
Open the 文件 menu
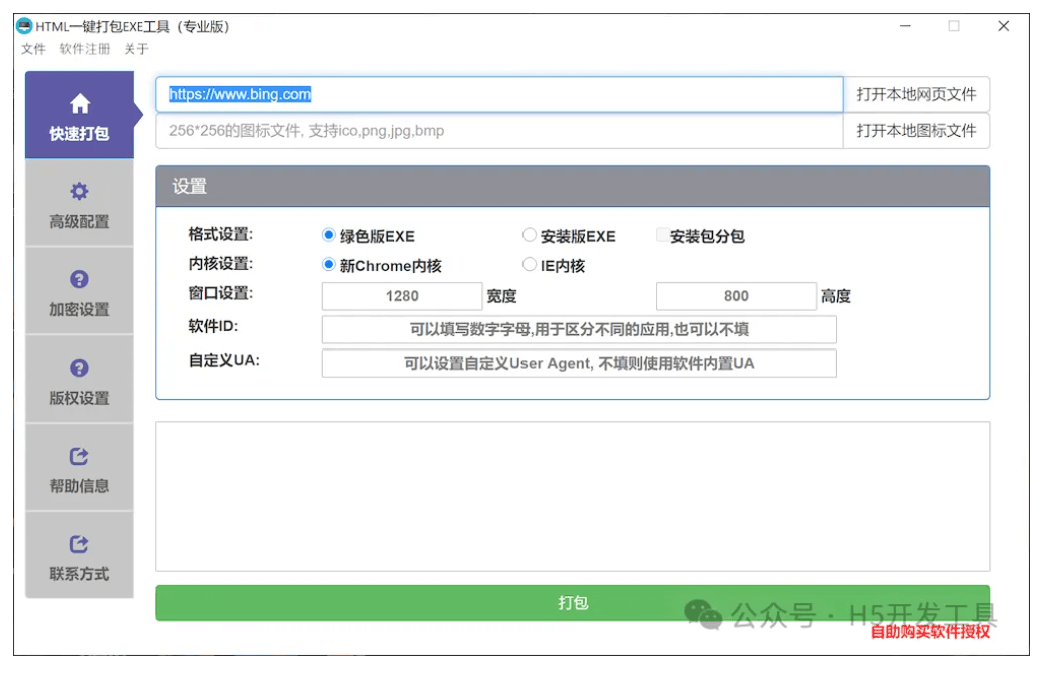click(x=33, y=49)
